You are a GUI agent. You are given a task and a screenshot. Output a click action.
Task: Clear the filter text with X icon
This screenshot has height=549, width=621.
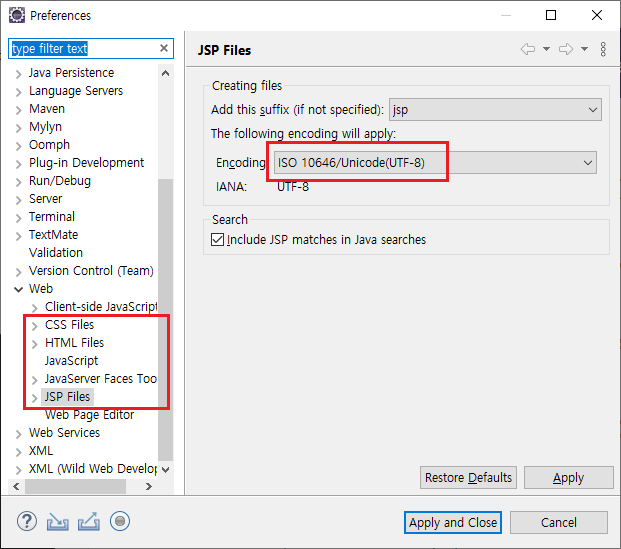[x=164, y=48]
